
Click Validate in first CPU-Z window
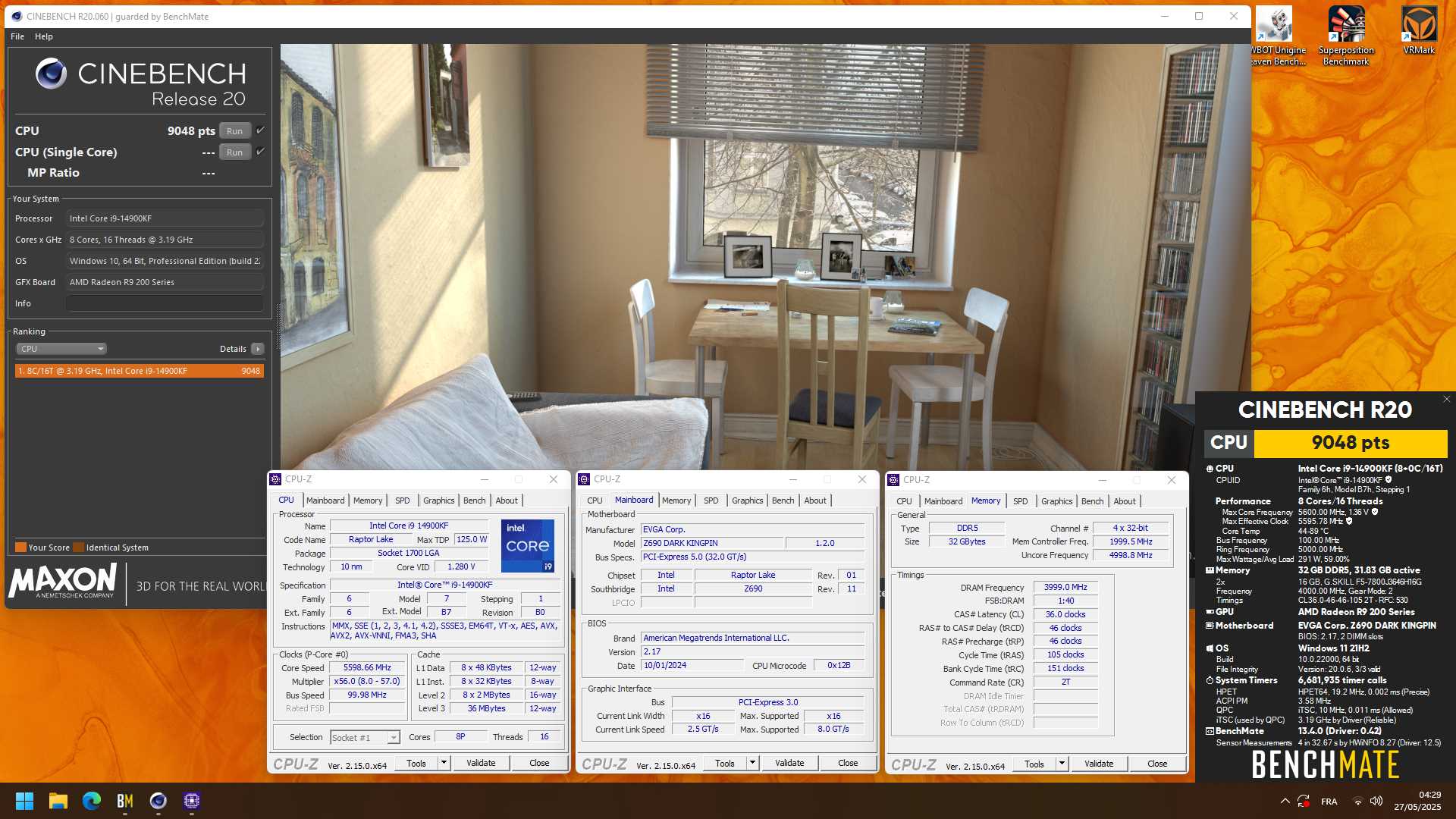pyautogui.click(x=481, y=764)
